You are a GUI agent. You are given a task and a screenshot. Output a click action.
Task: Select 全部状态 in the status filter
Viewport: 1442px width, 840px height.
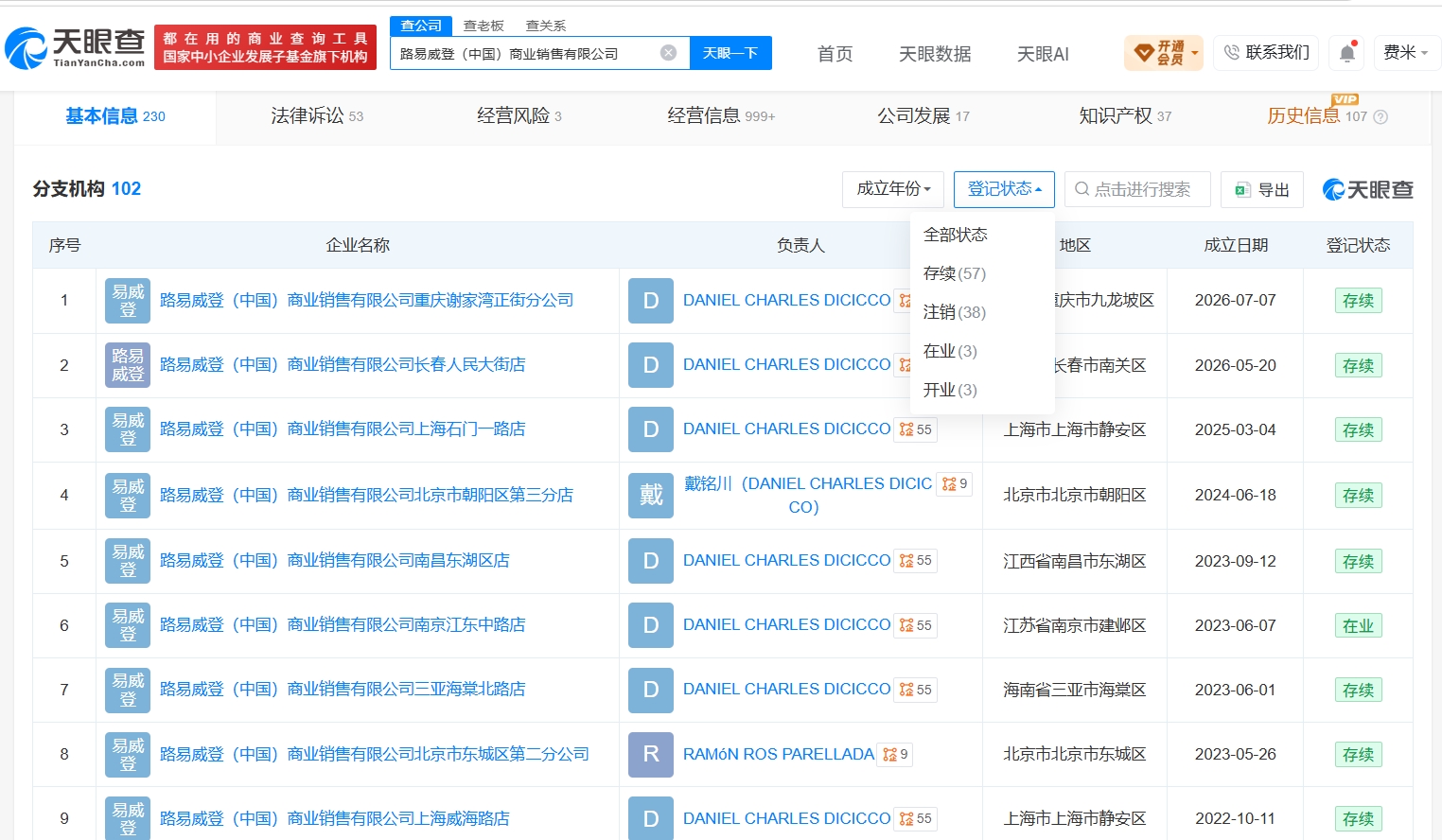click(956, 235)
